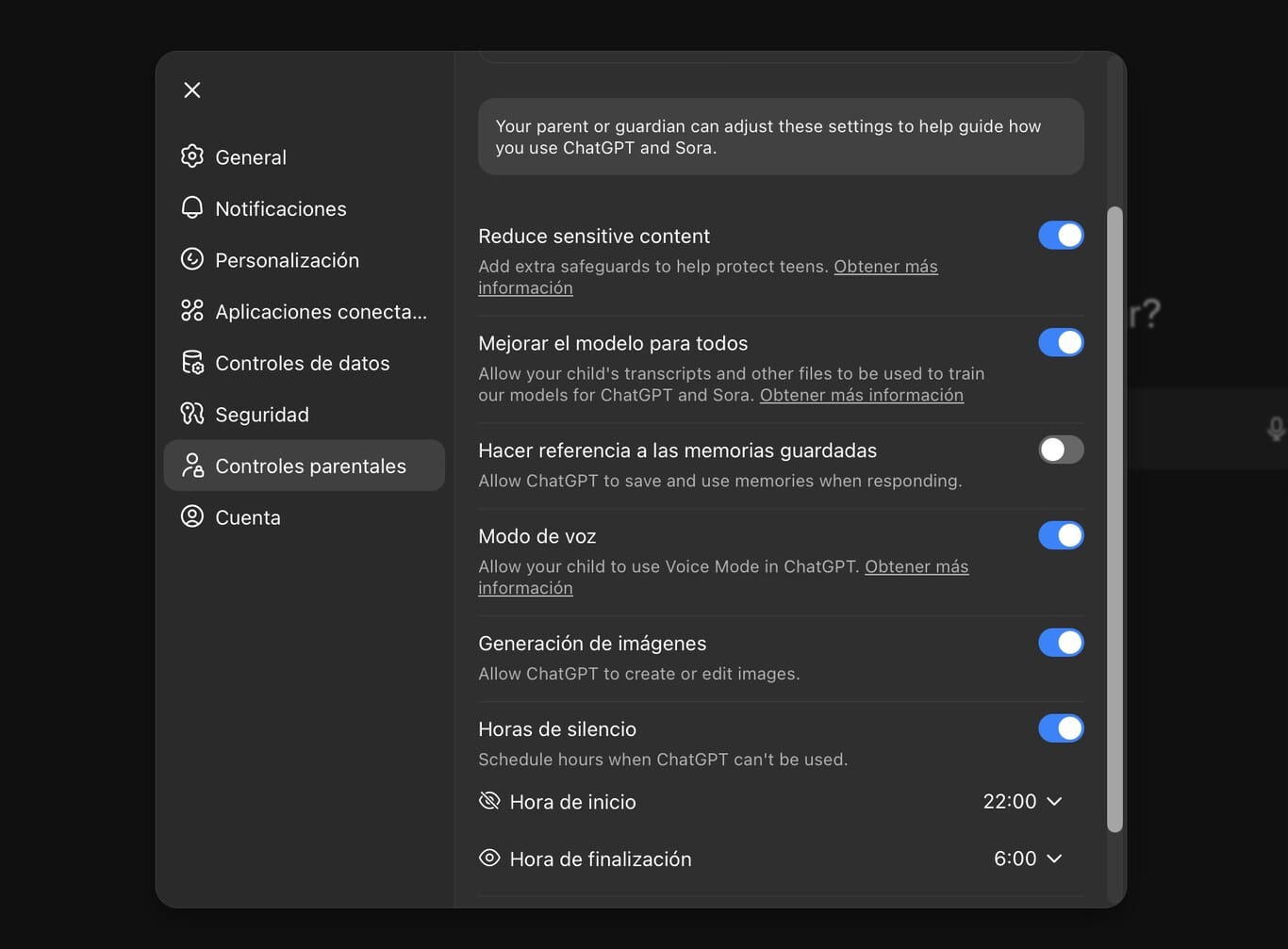Viewport: 1288px width, 949px height.
Task: Expand the Hora de finalización 6:00 dropdown
Action: coord(1027,859)
